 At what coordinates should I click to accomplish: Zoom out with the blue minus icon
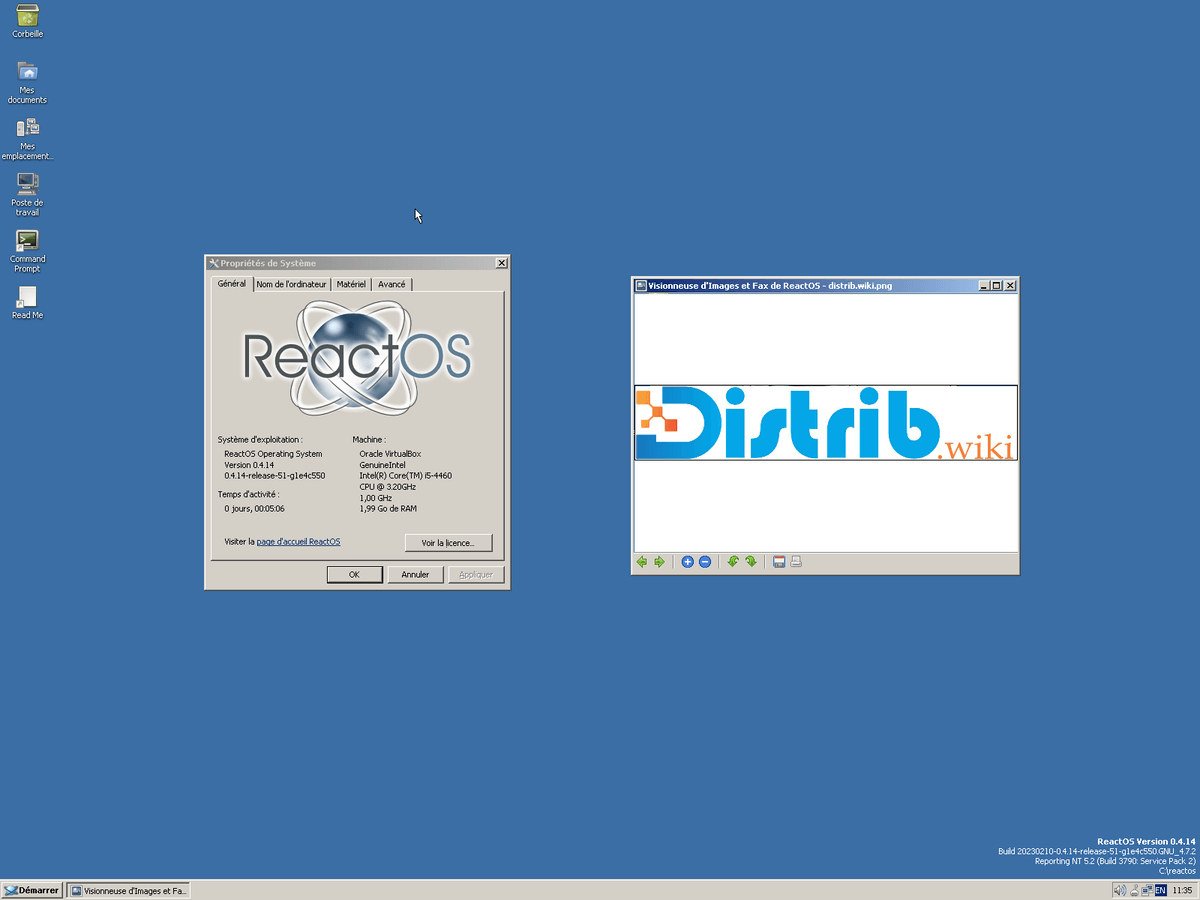point(704,562)
